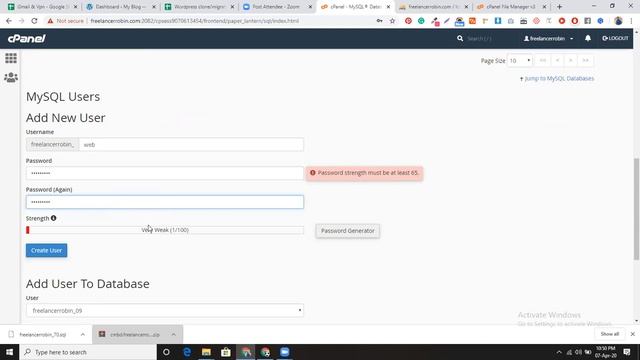Switch to the Dashboard - My Blog tab

point(121,7)
